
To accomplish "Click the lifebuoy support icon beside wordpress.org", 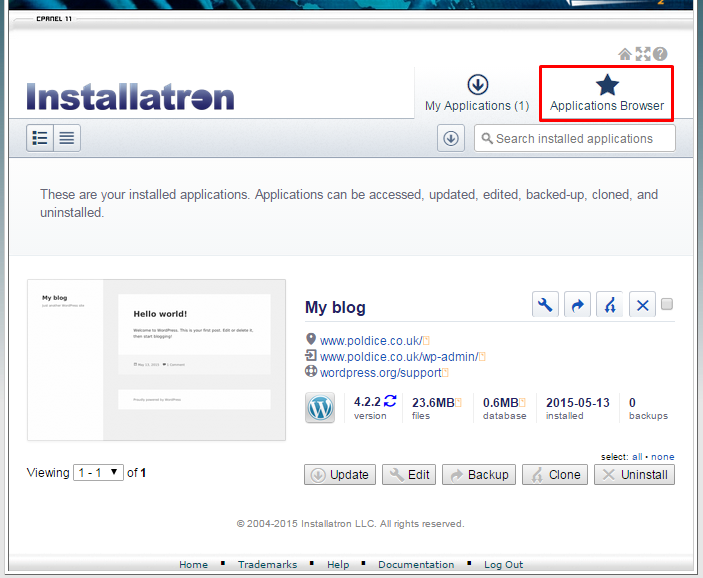I will [311, 371].
